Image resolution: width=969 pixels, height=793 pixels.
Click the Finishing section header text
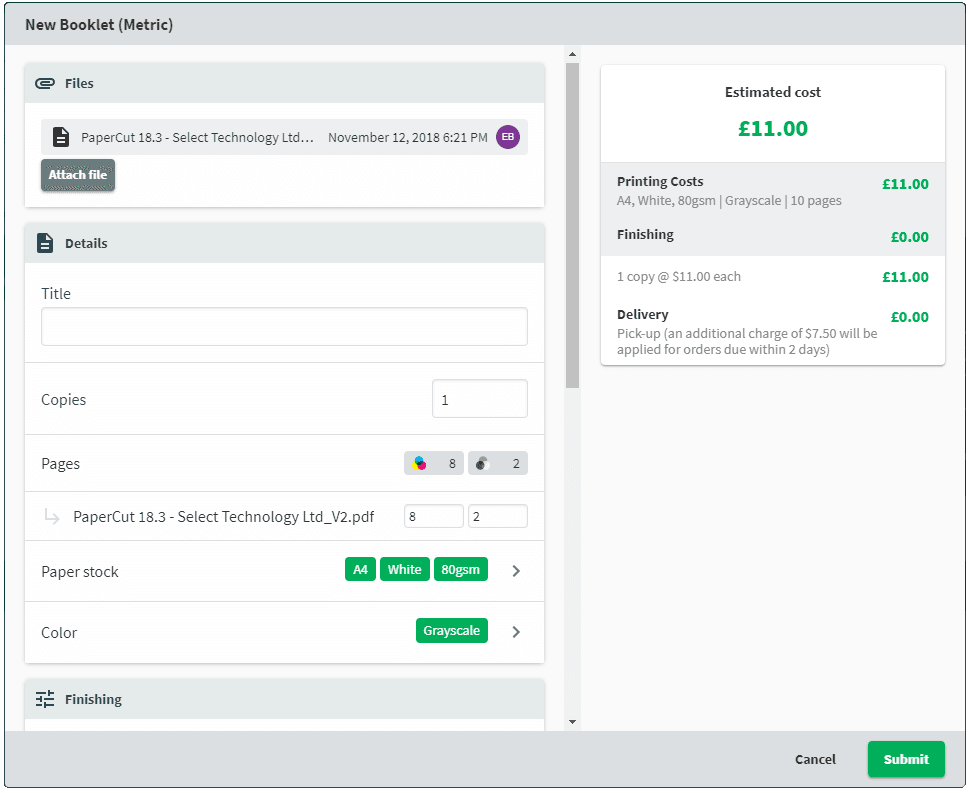pos(93,699)
